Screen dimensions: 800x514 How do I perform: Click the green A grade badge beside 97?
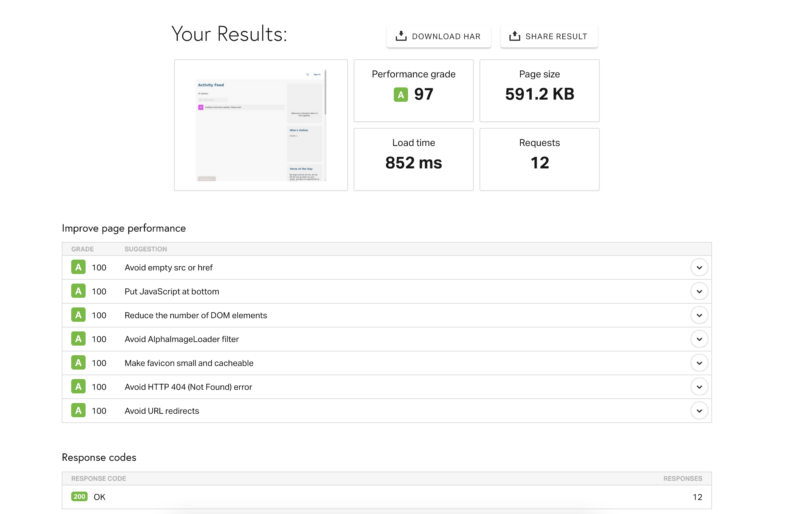coord(401,94)
